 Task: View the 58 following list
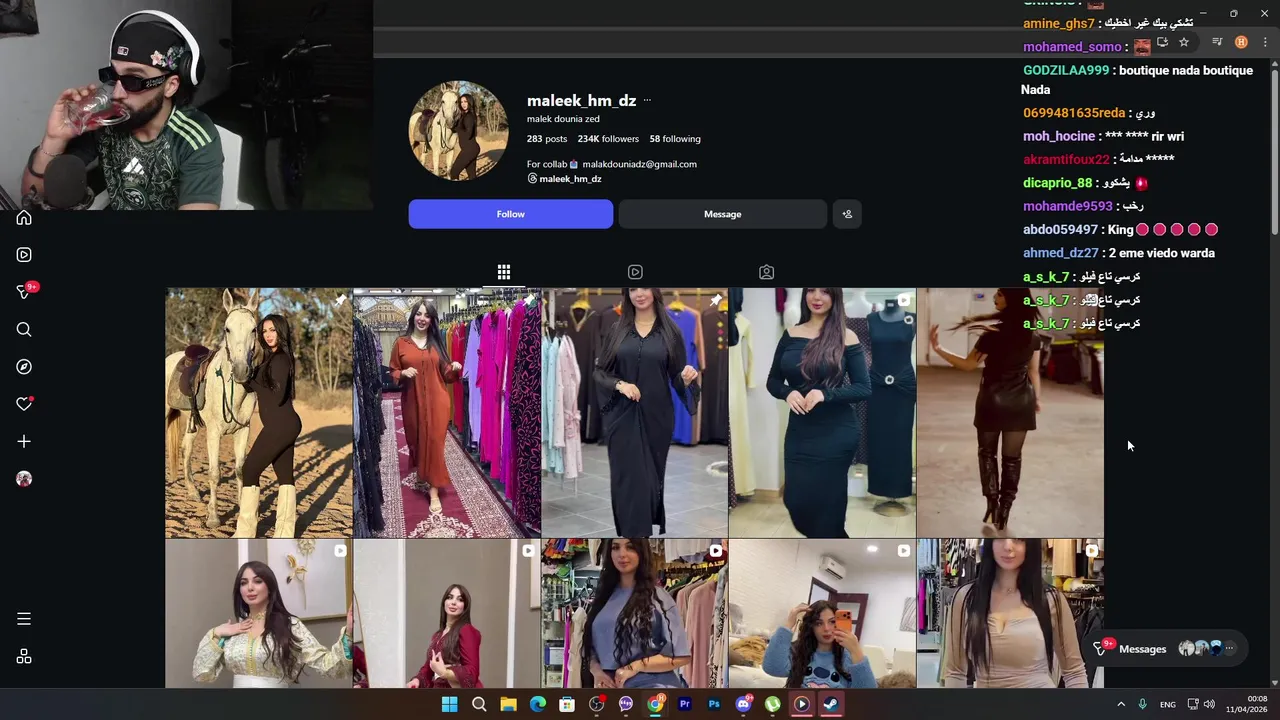[675, 139]
